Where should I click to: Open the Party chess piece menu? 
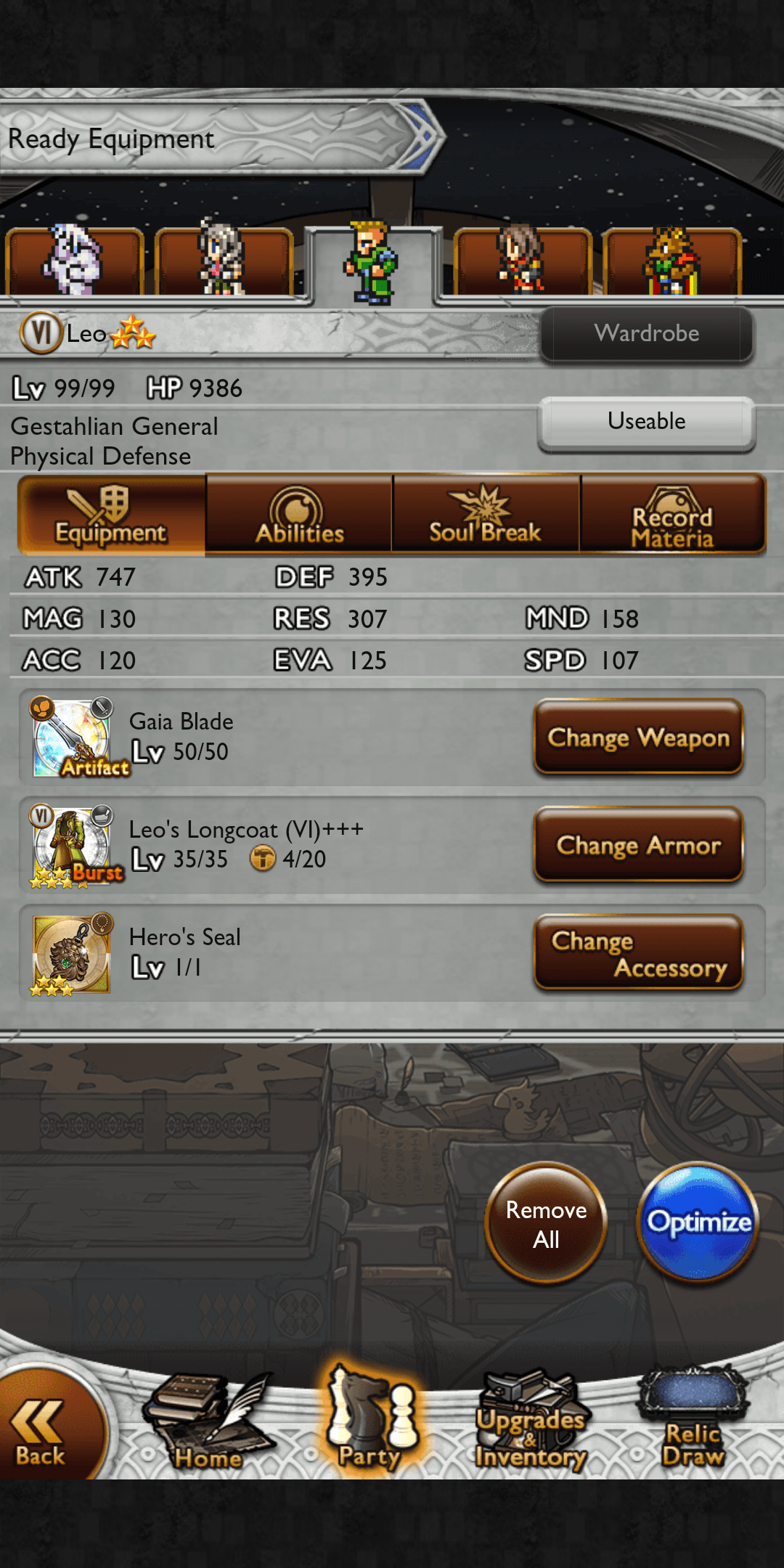(370, 1417)
